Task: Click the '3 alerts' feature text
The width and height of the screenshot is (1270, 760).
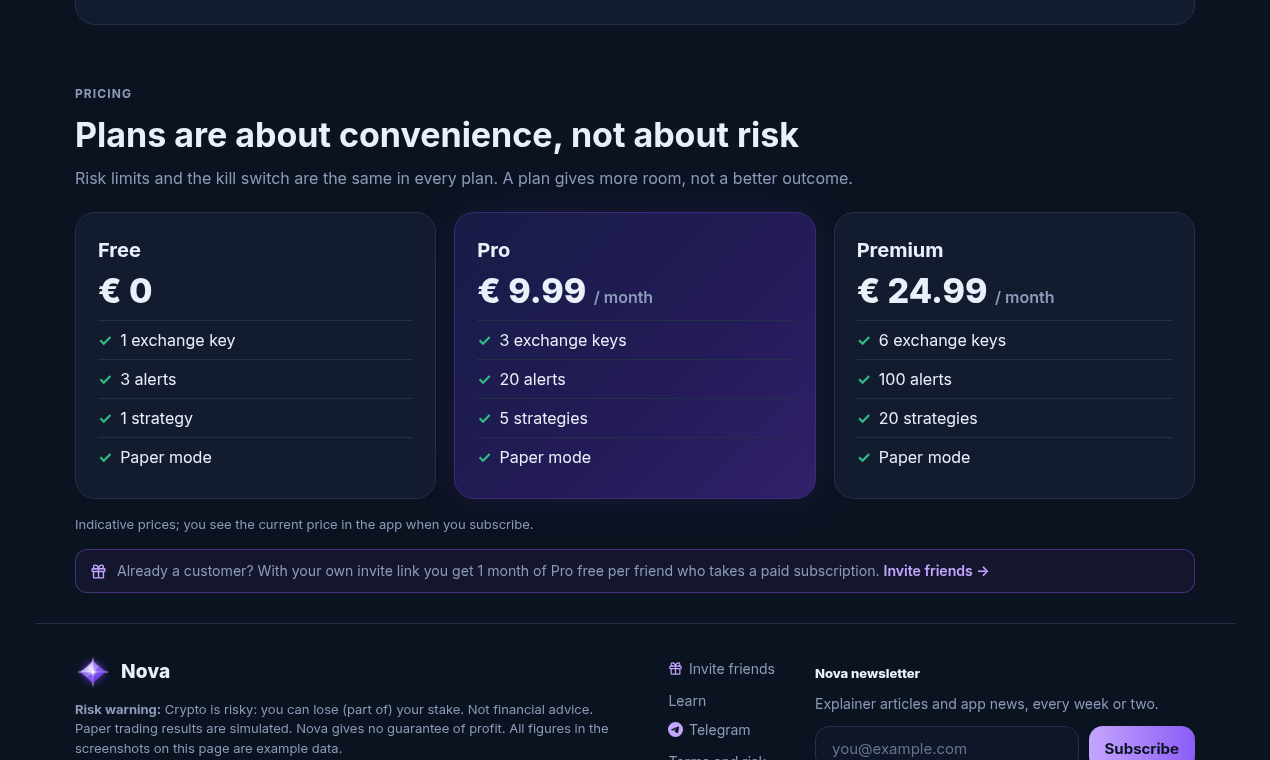Action: click(148, 379)
